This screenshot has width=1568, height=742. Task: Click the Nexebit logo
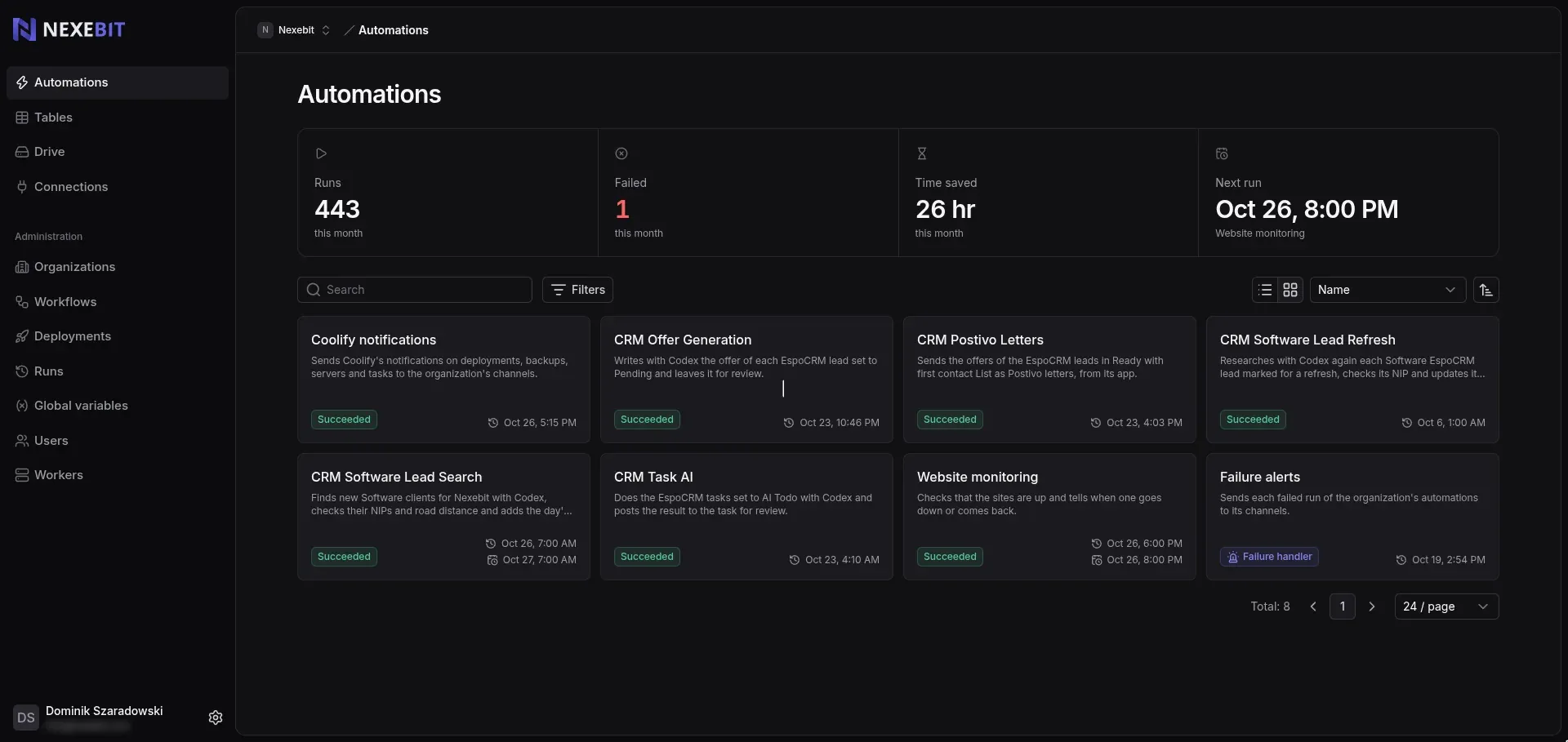click(x=69, y=29)
